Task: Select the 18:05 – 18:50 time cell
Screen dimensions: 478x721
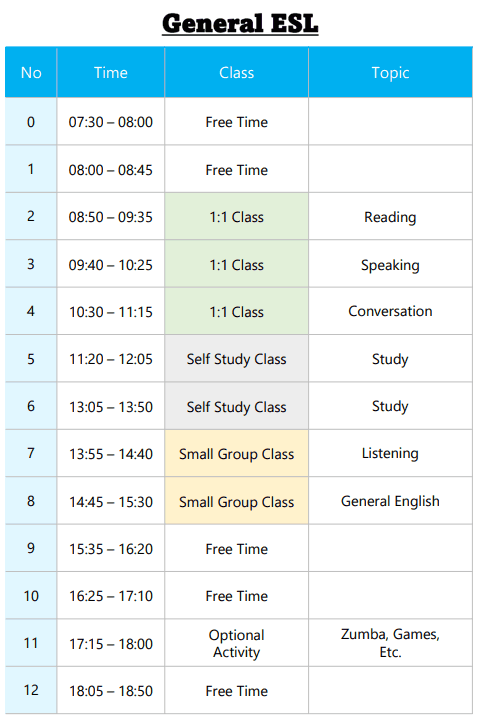Action: pyautogui.click(x=111, y=691)
